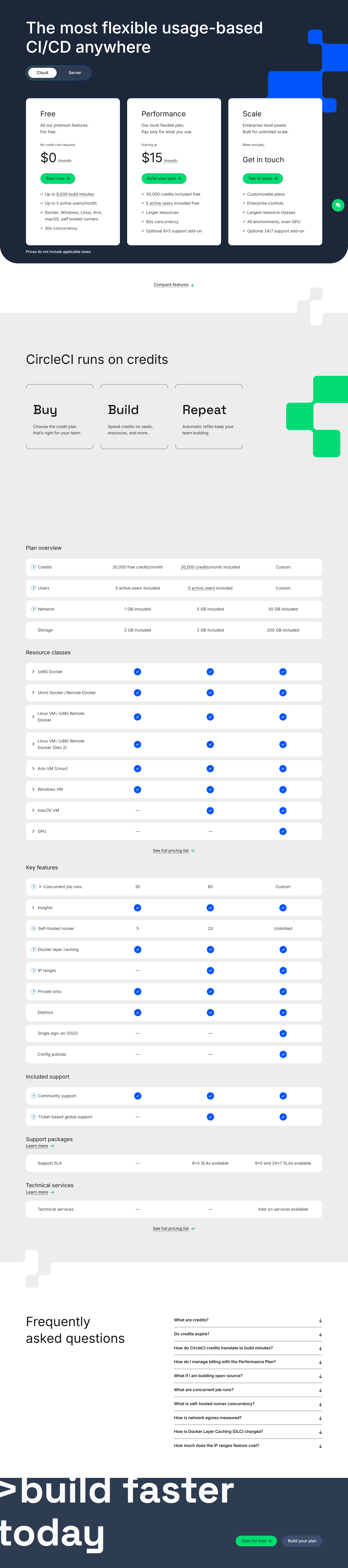Click 'Unlimited' self-hosted runner cell
Image resolution: width=348 pixels, height=1568 pixels.
coord(283,928)
